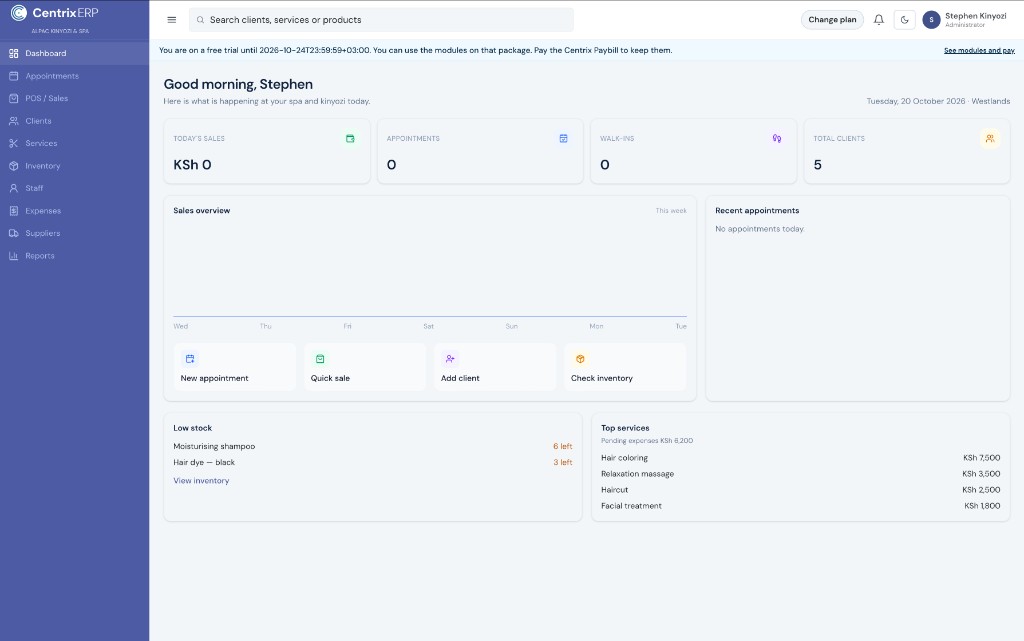
Task: Click the person-plus icon above Add client
Action: [450, 358]
